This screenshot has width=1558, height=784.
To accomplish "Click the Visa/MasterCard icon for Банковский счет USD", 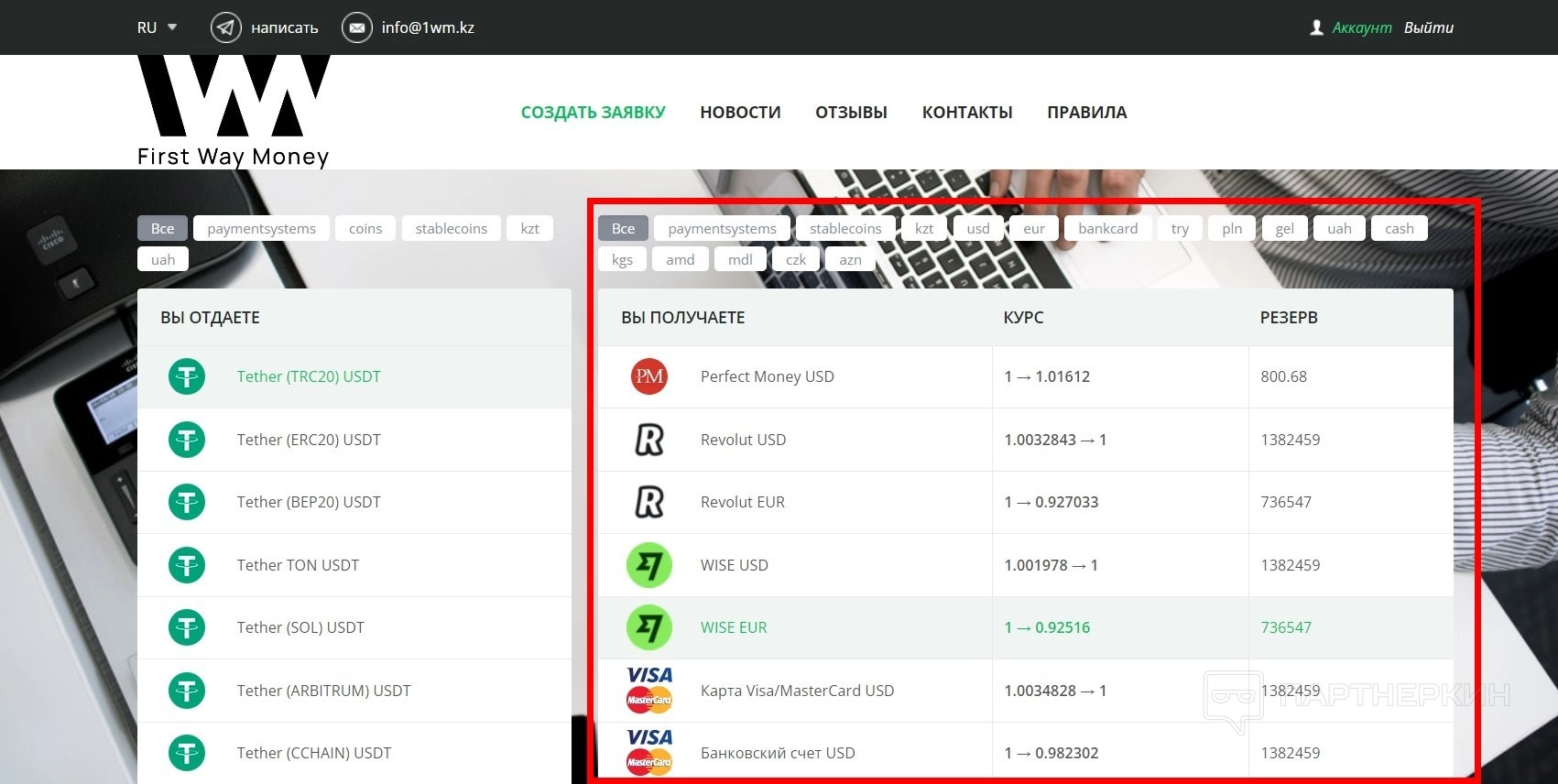I will tap(649, 753).
